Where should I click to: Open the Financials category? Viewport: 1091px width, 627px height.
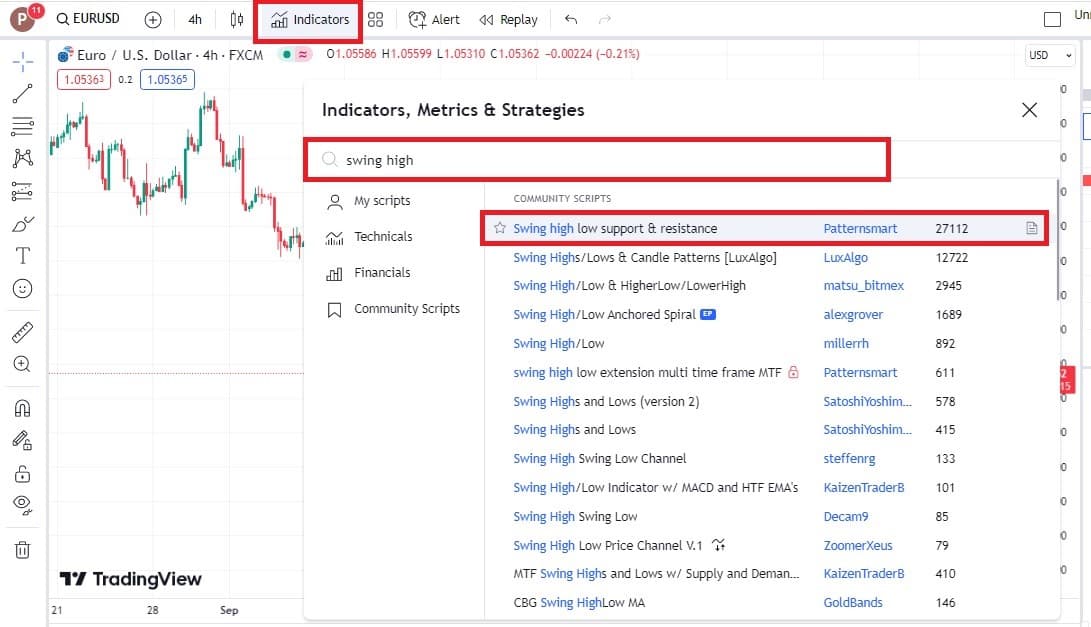[x=369, y=273]
